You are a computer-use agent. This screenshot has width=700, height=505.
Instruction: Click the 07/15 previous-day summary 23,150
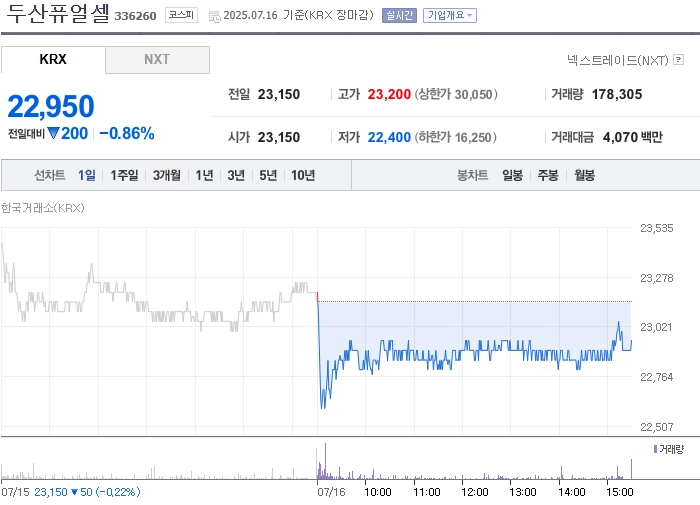click(x=50, y=492)
